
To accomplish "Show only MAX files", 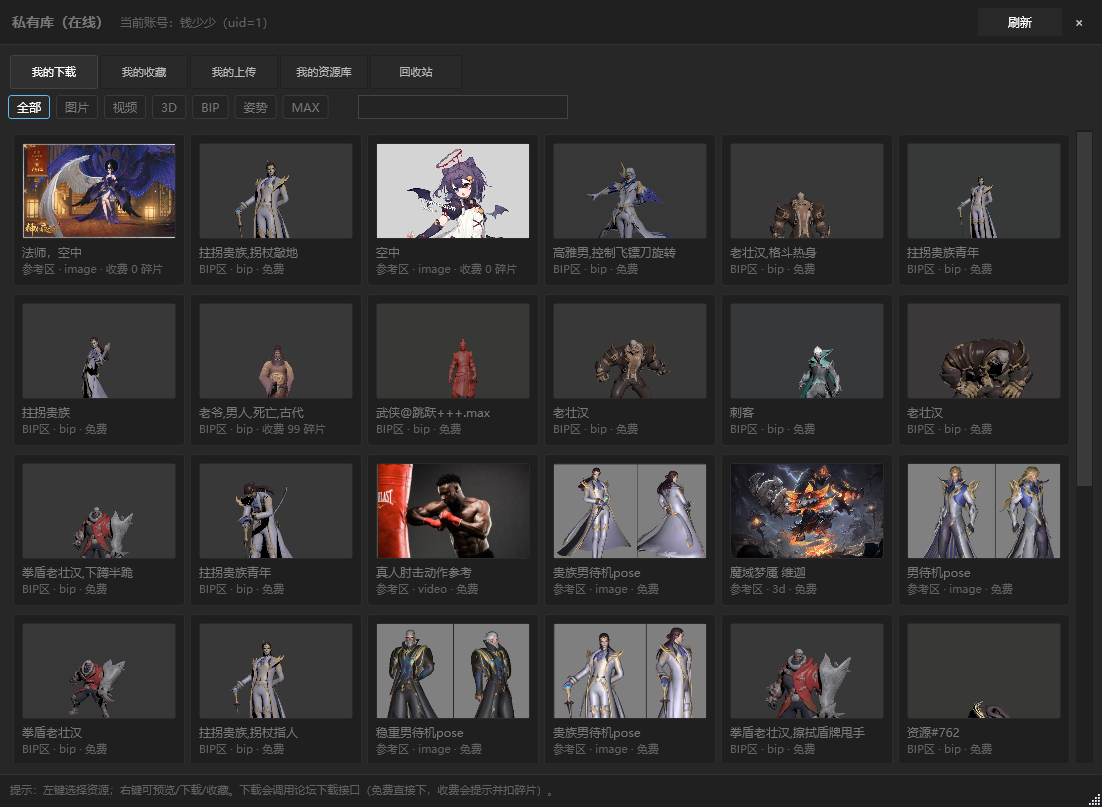I will [306, 108].
